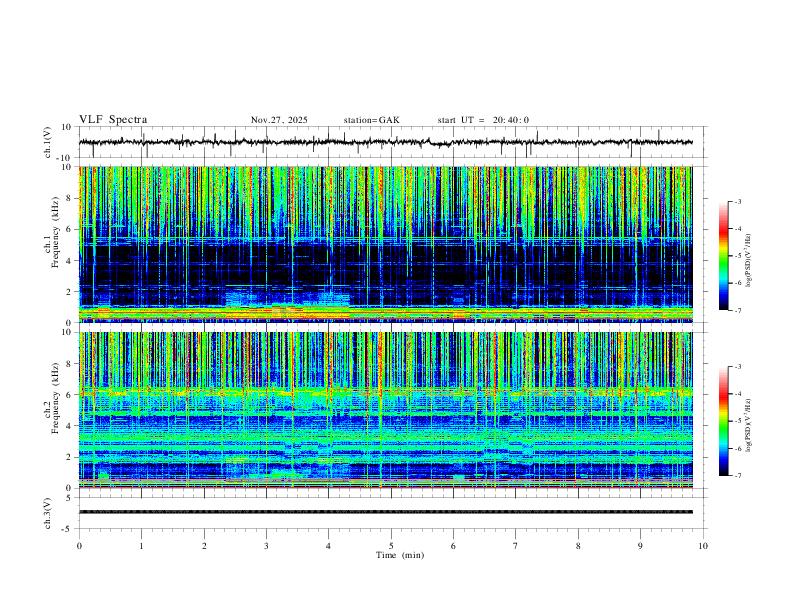Image resolution: width=792 pixels, height=612 pixels.
Task: Click the ch.1 voltage waveform trace
Action: pos(386,142)
